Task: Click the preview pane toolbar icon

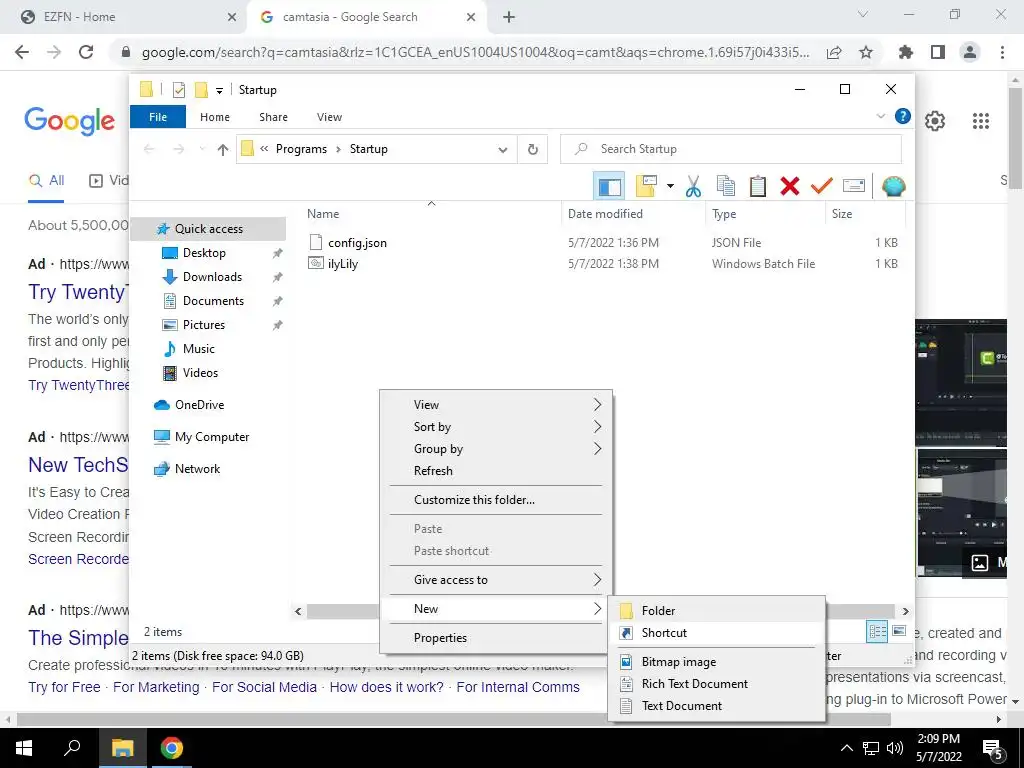Action: [609, 186]
